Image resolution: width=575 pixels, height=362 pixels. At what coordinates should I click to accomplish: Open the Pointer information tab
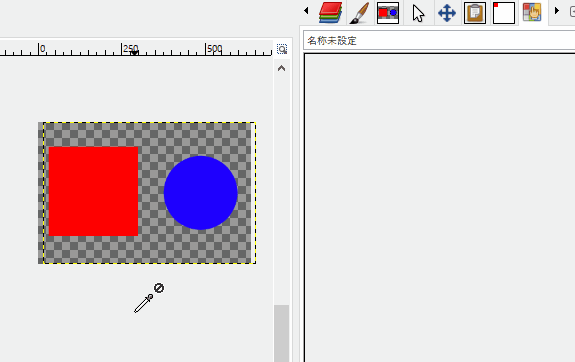coord(418,13)
